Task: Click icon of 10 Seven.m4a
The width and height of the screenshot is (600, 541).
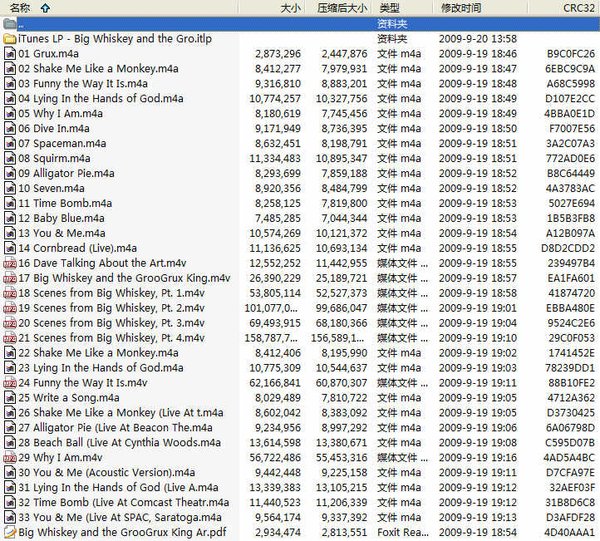Action: coord(10,188)
